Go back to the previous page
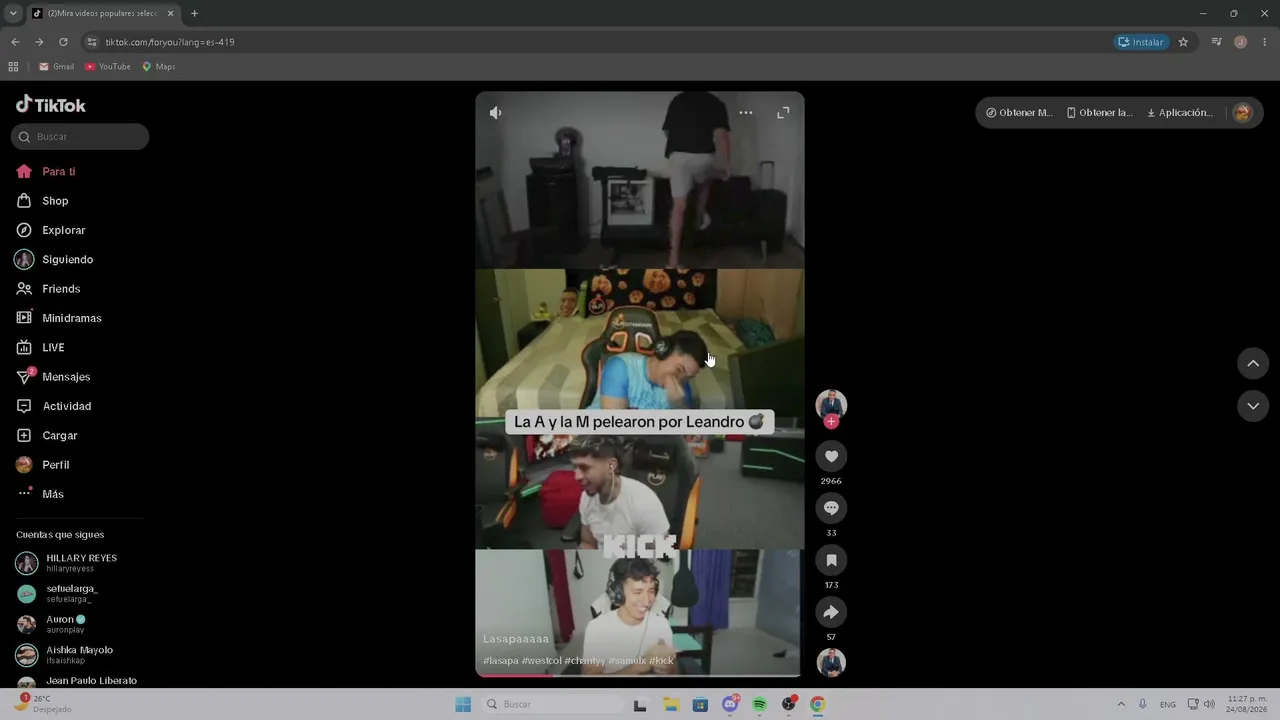The height and width of the screenshot is (720, 1280). [x=15, y=42]
